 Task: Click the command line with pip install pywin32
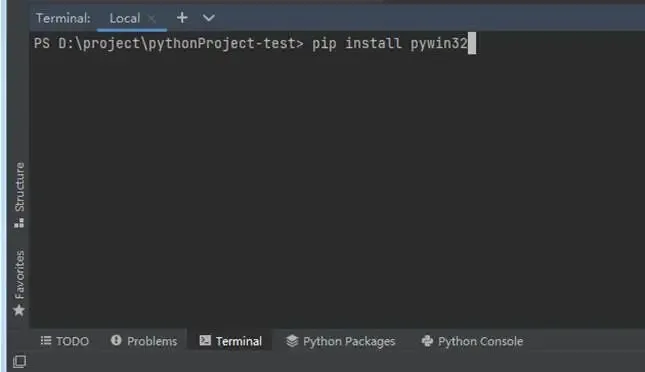point(255,43)
